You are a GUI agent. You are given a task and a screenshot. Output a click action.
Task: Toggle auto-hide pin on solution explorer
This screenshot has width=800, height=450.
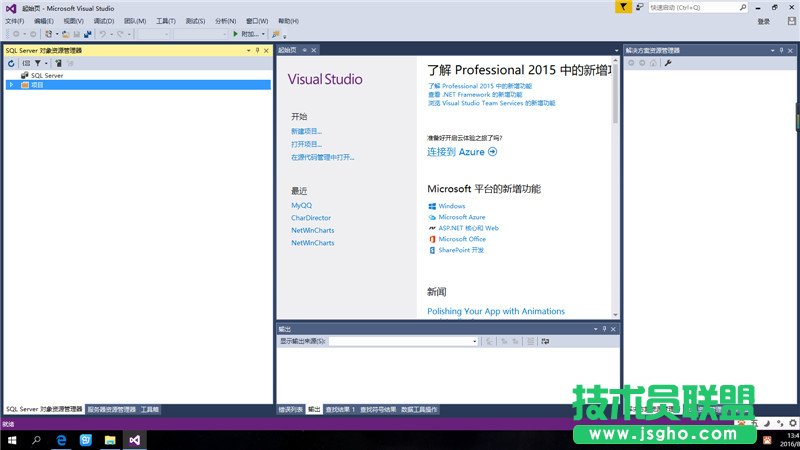781,51
